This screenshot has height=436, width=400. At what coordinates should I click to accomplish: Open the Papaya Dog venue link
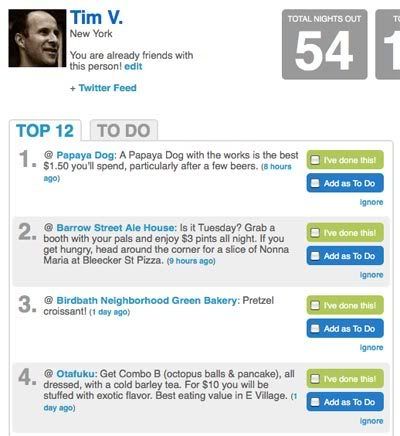pyautogui.click(x=86, y=155)
